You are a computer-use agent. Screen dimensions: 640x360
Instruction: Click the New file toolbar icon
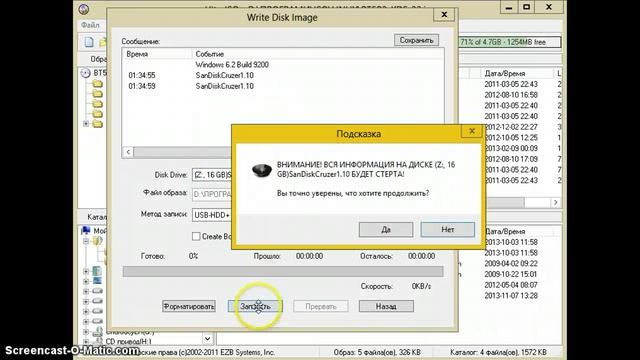pos(89,42)
